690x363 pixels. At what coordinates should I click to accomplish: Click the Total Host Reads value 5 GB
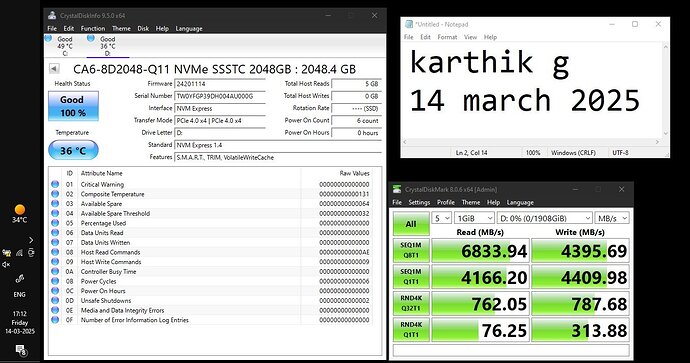pos(356,84)
